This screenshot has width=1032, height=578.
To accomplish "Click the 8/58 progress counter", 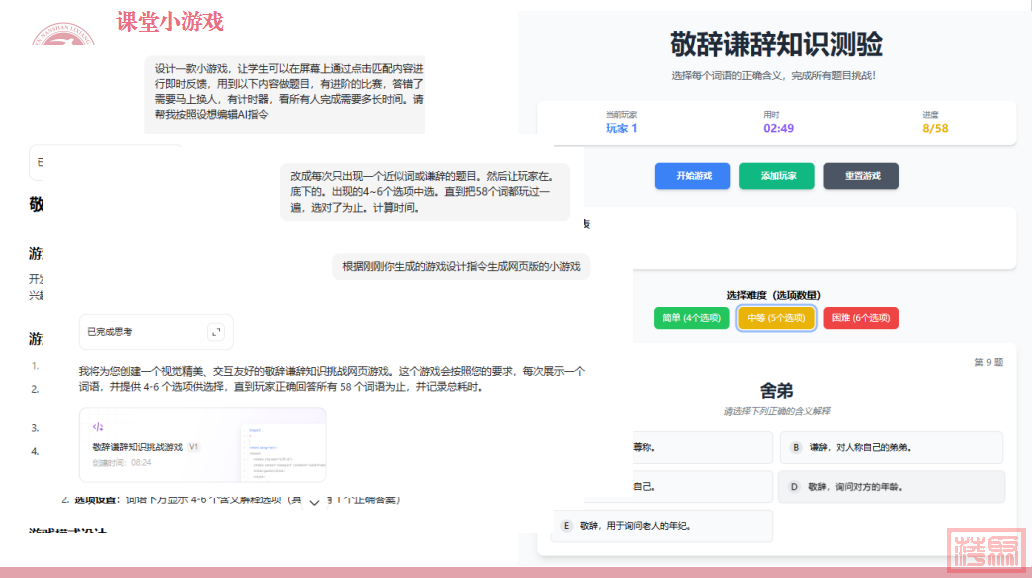I will [935, 128].
